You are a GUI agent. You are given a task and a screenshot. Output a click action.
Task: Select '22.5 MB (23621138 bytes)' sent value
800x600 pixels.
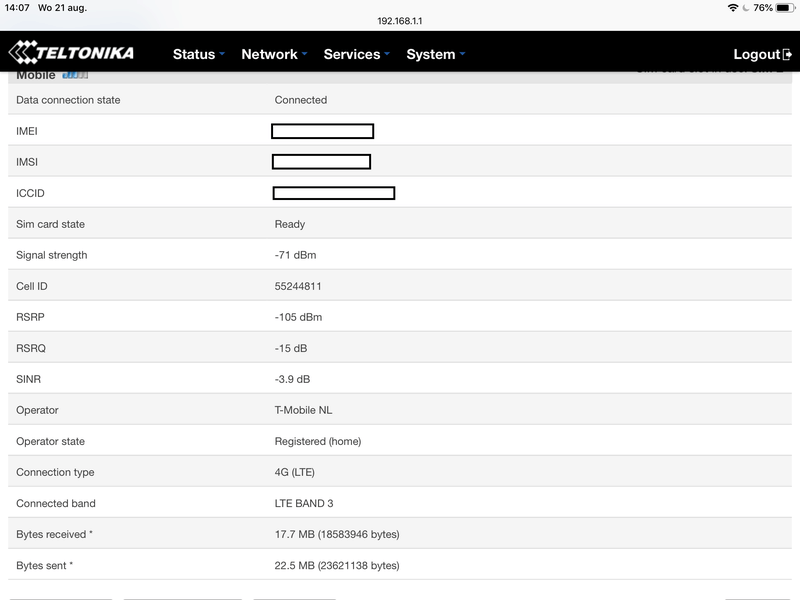[337, 565]
